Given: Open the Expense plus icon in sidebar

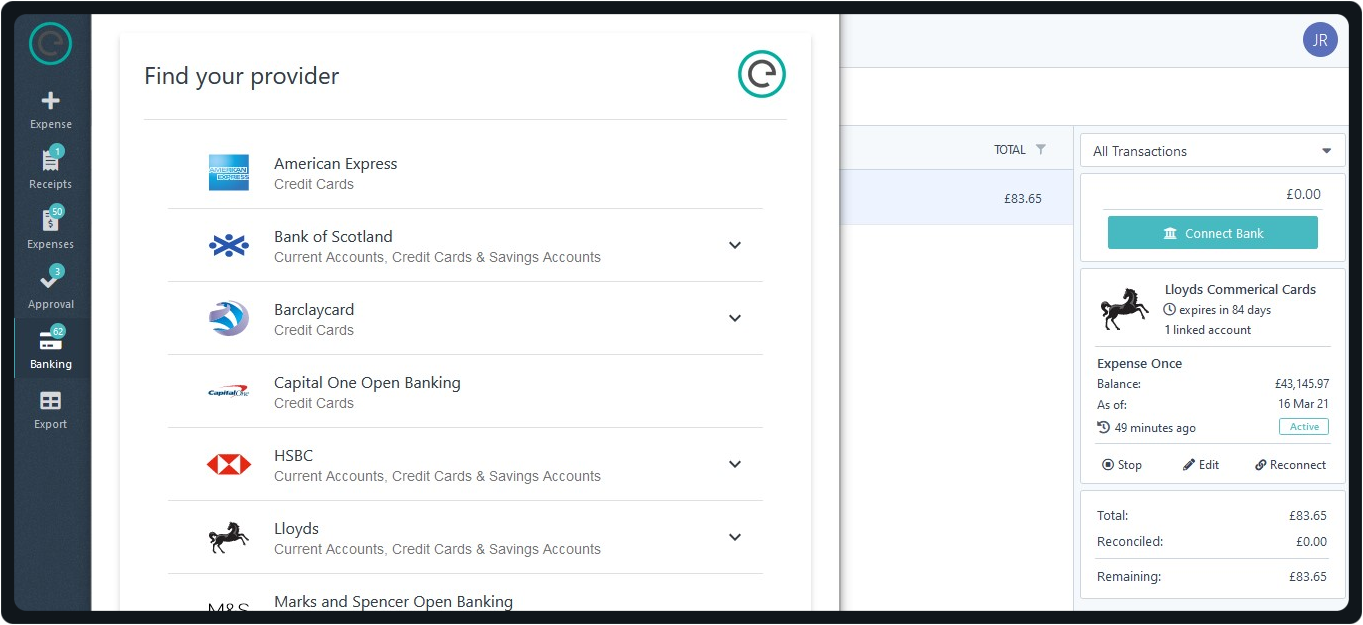Looking at the screenshot, I should coord(50,101).
